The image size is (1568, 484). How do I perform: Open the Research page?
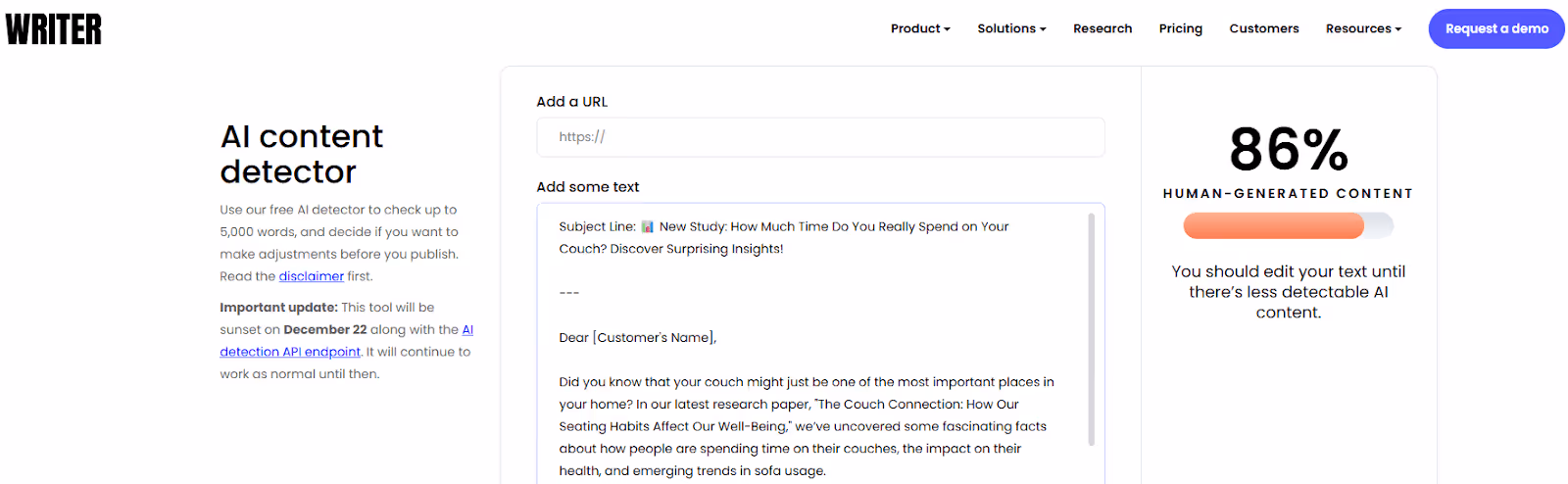coord(1102,28)
